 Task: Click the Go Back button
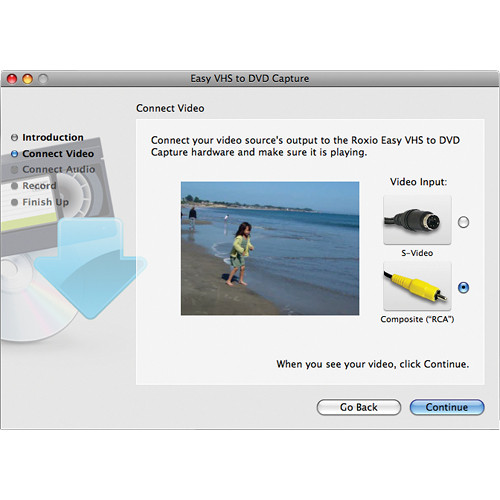click(359, 407)
